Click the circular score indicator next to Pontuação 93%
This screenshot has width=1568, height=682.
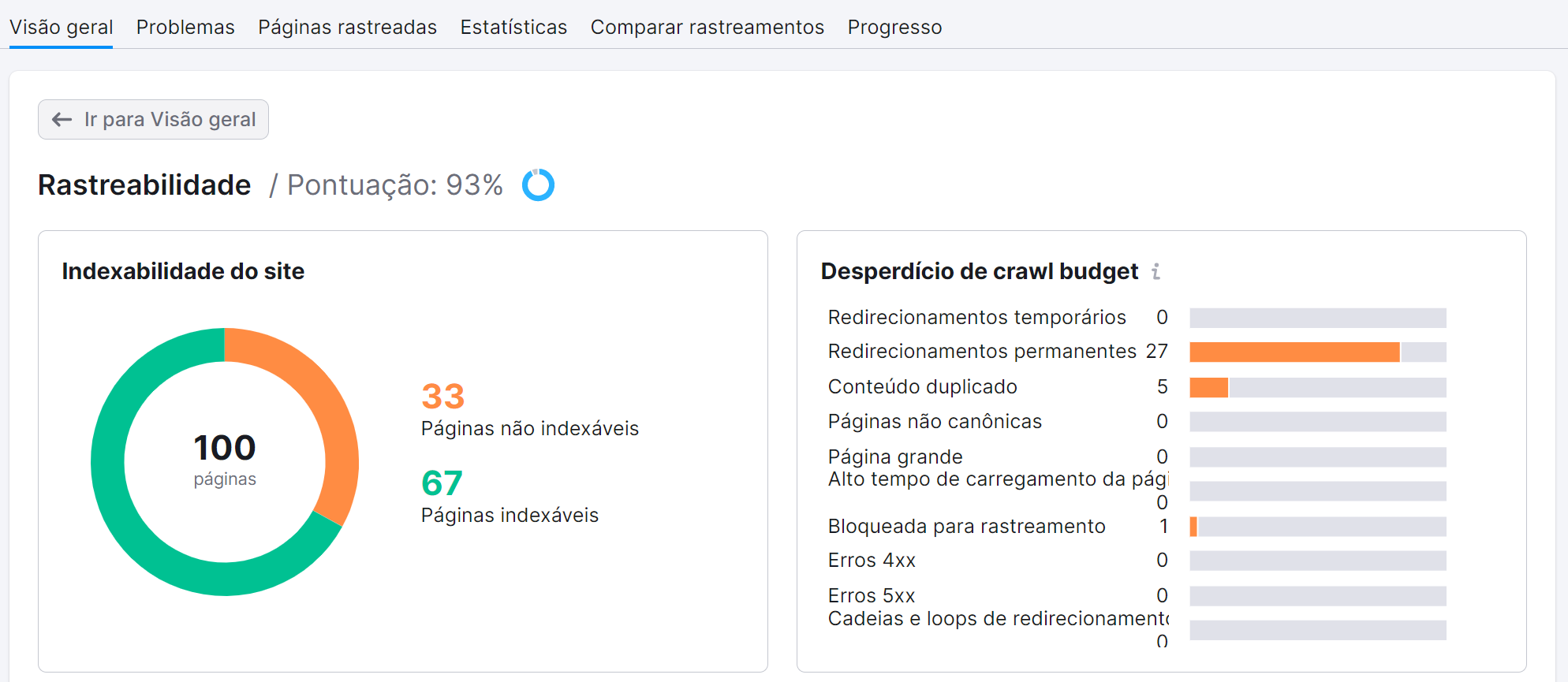(x=537, y=184)
